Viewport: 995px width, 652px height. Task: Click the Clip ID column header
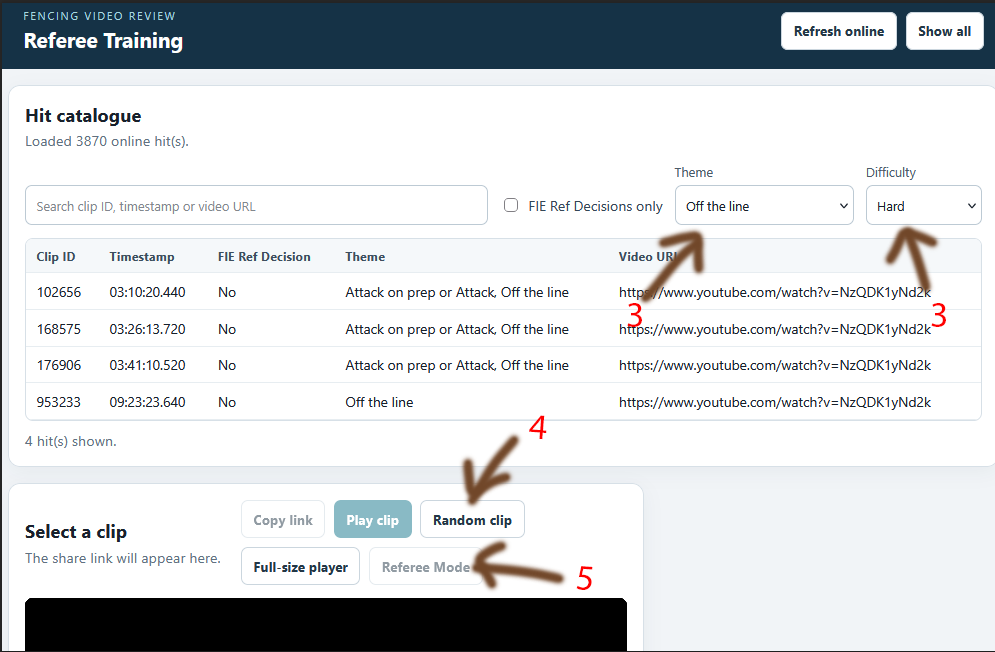(56, 256)
